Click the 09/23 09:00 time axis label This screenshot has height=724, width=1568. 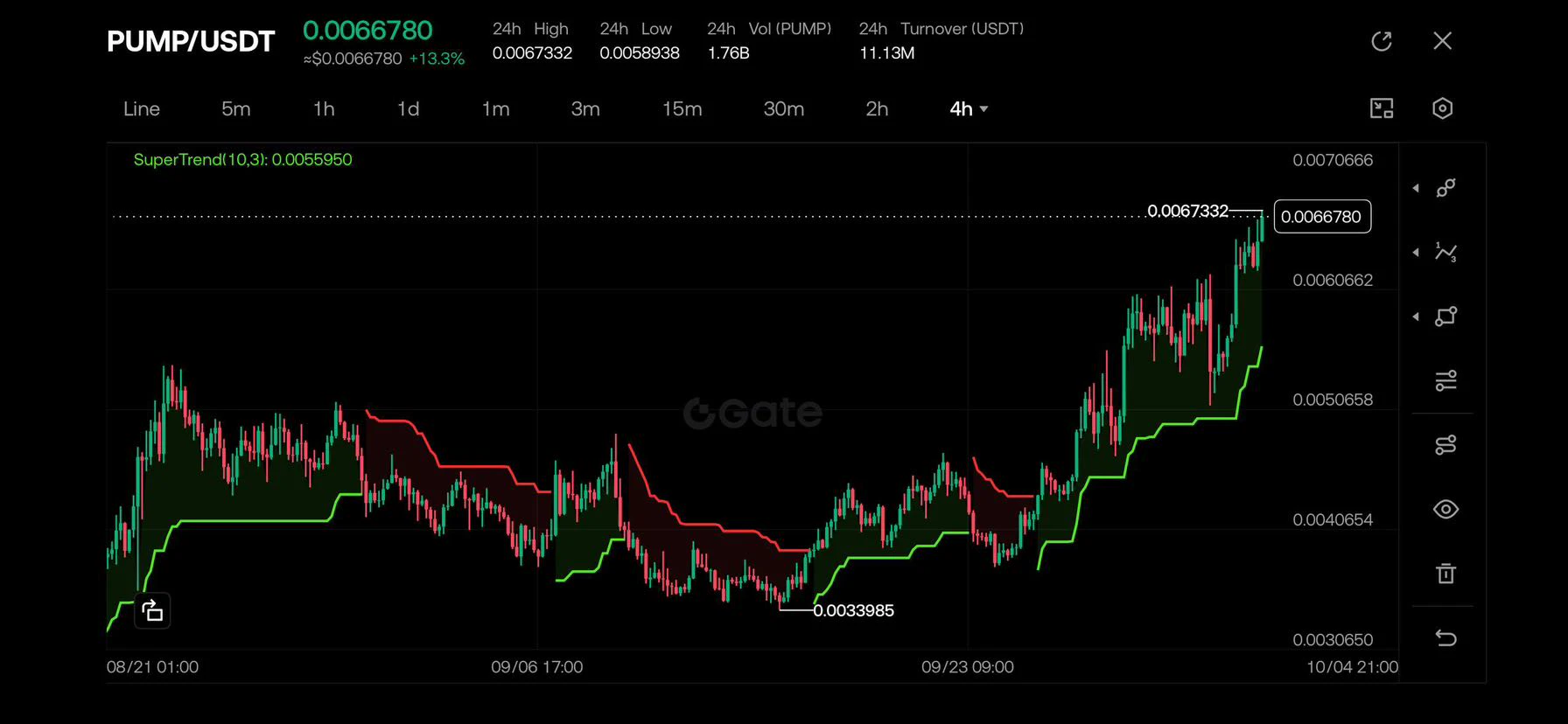968,667
